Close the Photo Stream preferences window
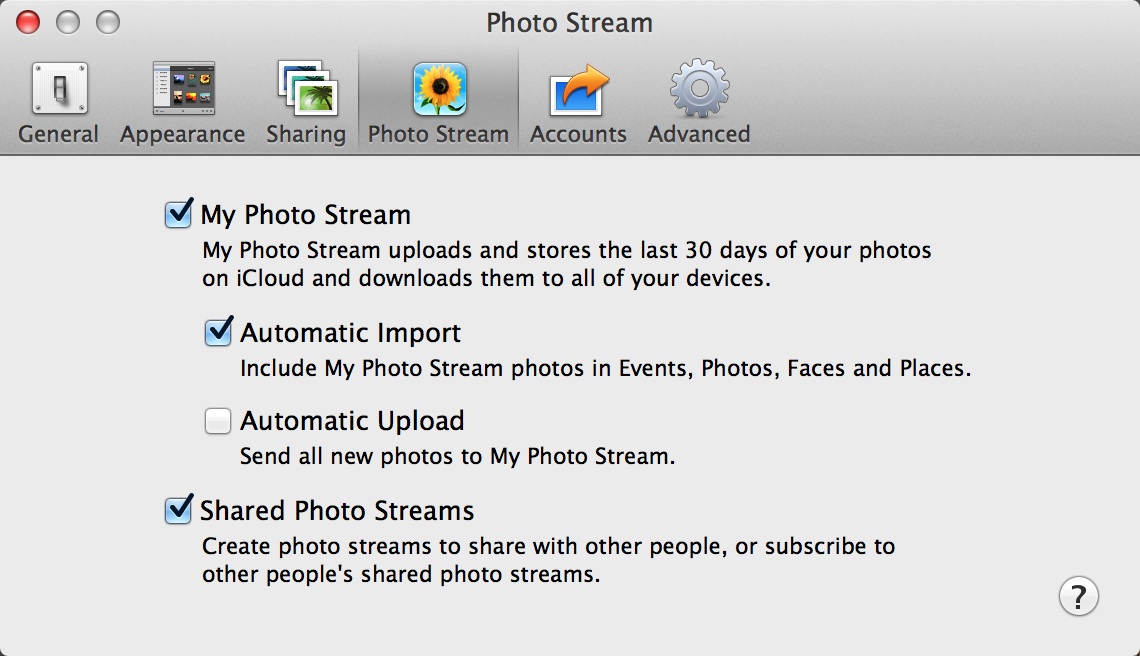The image size is (1140, 656). [x=28, y=21]
